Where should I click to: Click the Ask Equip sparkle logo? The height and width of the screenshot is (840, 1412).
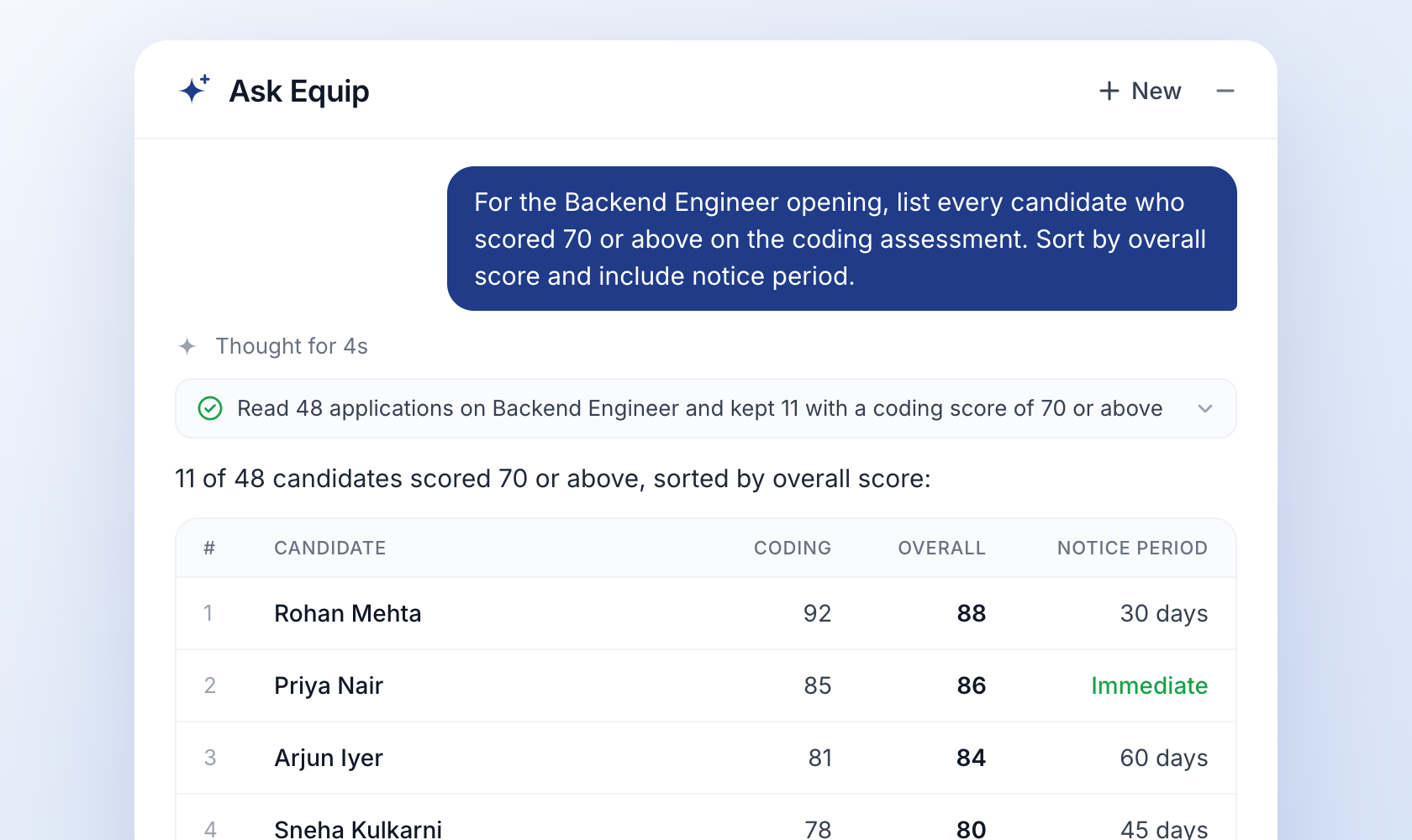point(194,90)
